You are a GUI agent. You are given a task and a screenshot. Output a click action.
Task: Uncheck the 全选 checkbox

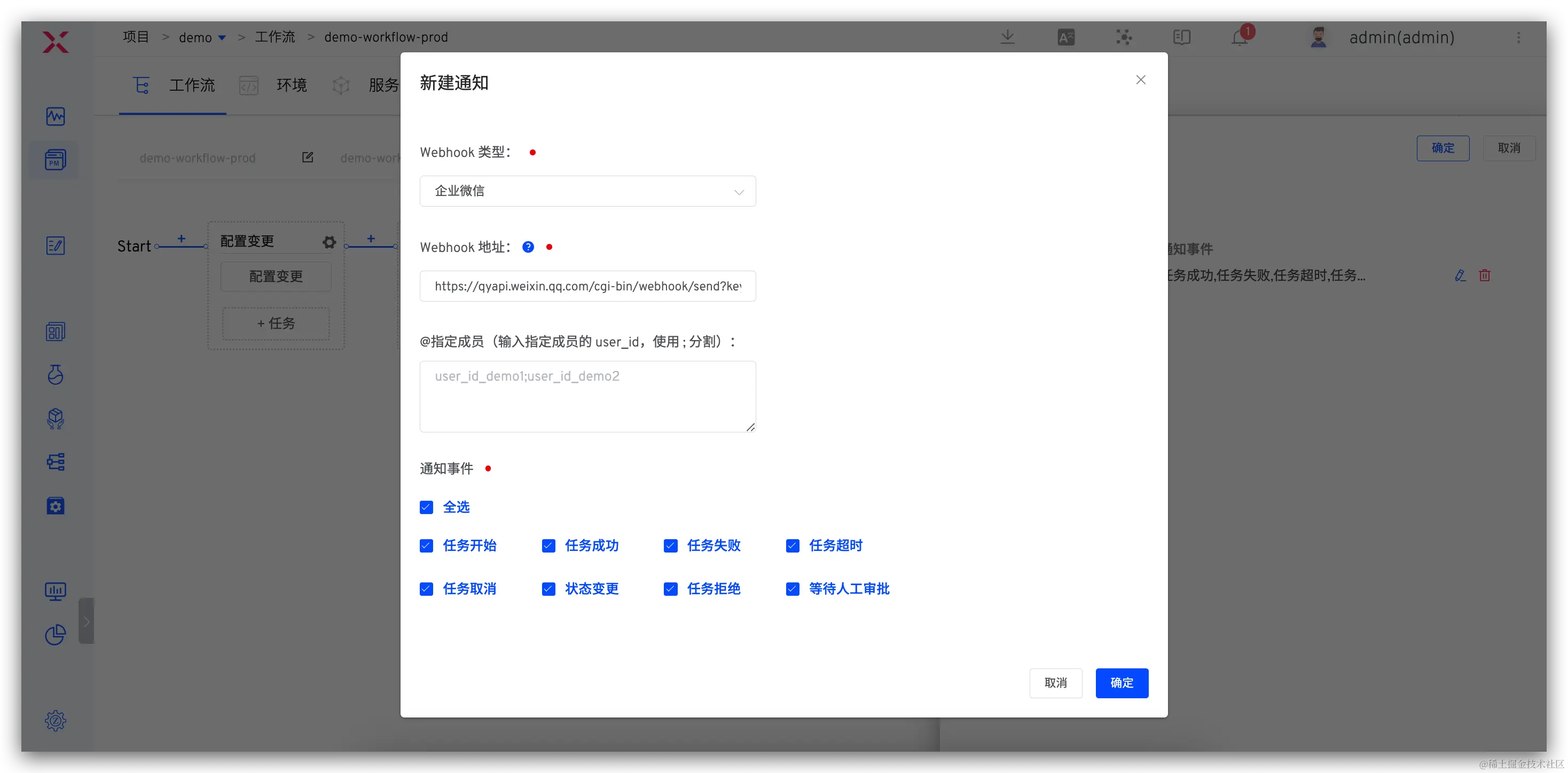tap(426, 508)
